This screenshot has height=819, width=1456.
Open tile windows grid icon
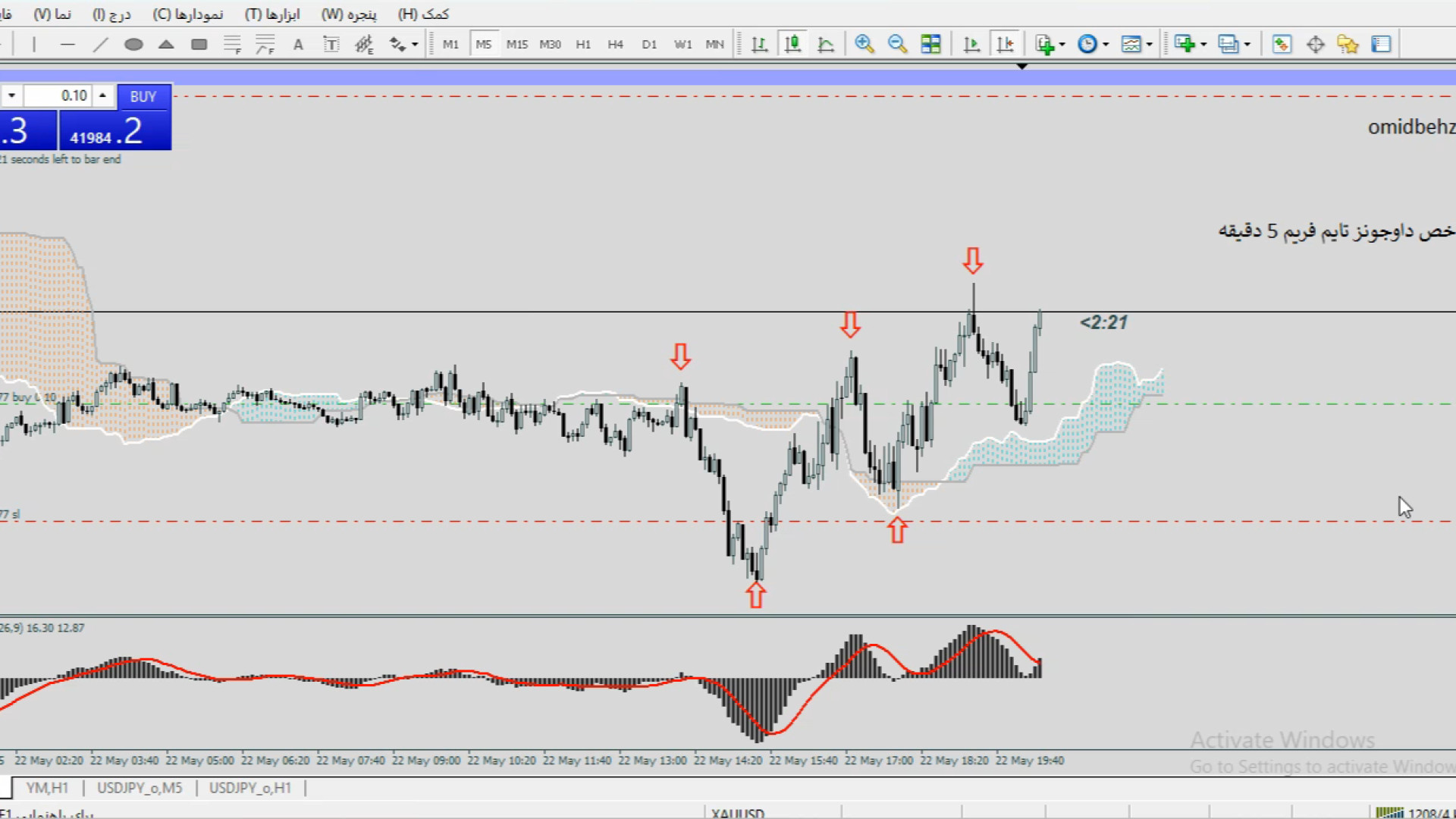(x=930, y=45)
